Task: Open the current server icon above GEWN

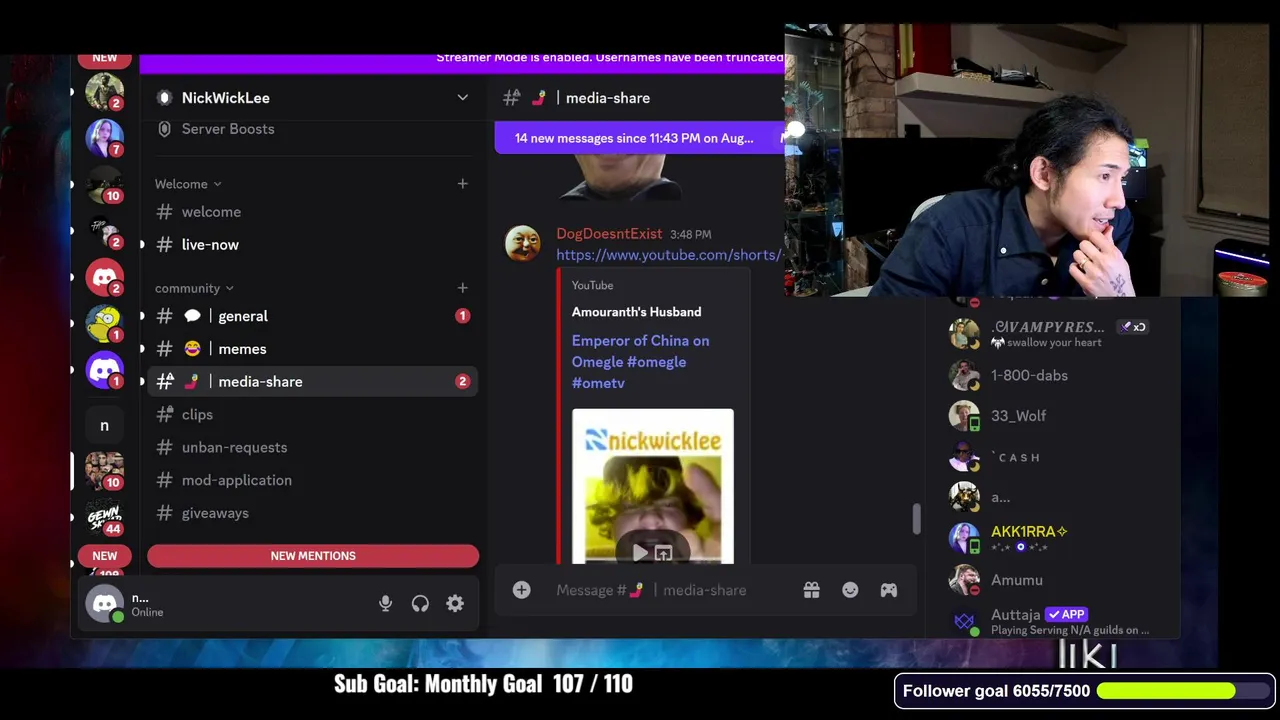Action: 104,471
